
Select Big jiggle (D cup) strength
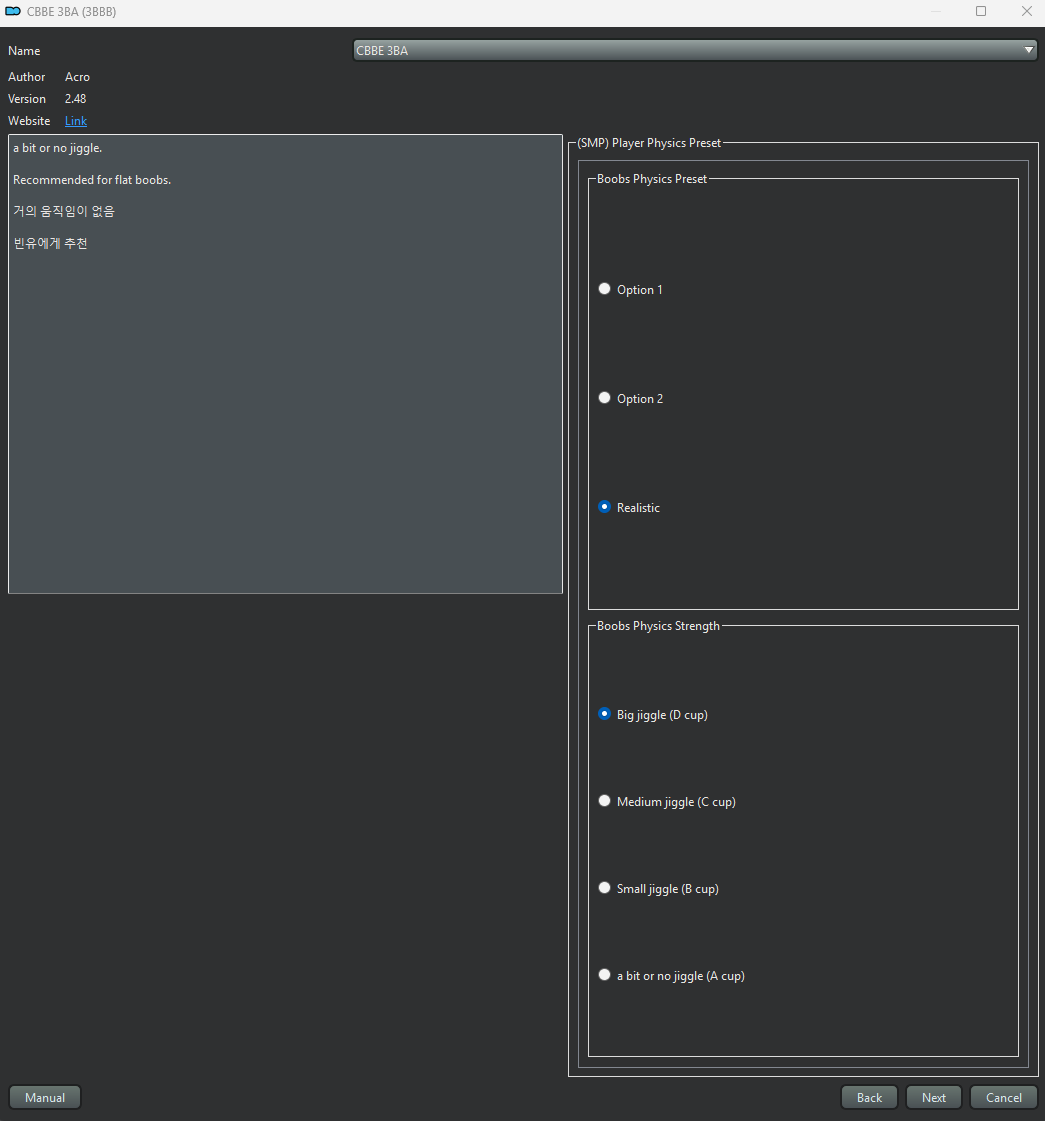[x=653, y=715]
